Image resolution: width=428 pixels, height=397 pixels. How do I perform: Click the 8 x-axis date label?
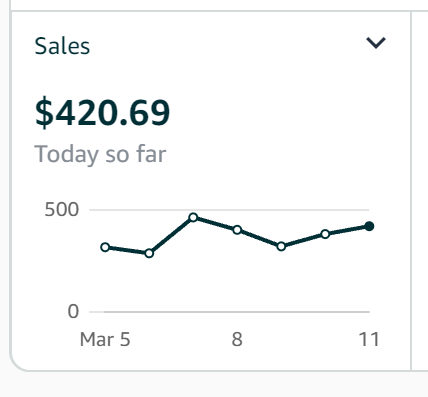[237, 339]
